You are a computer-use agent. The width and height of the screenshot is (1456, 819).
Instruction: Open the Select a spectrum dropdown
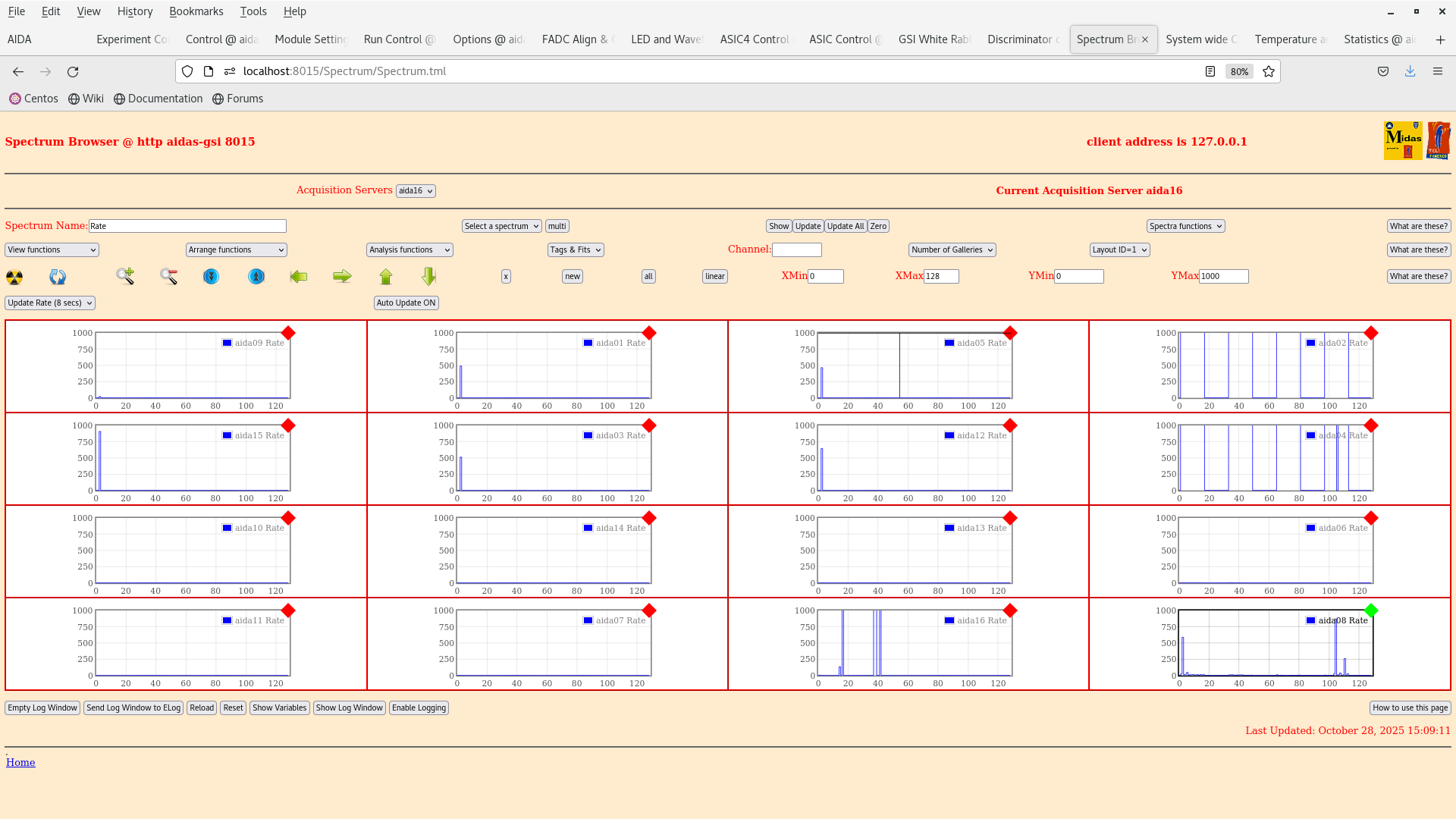[501, 225]
